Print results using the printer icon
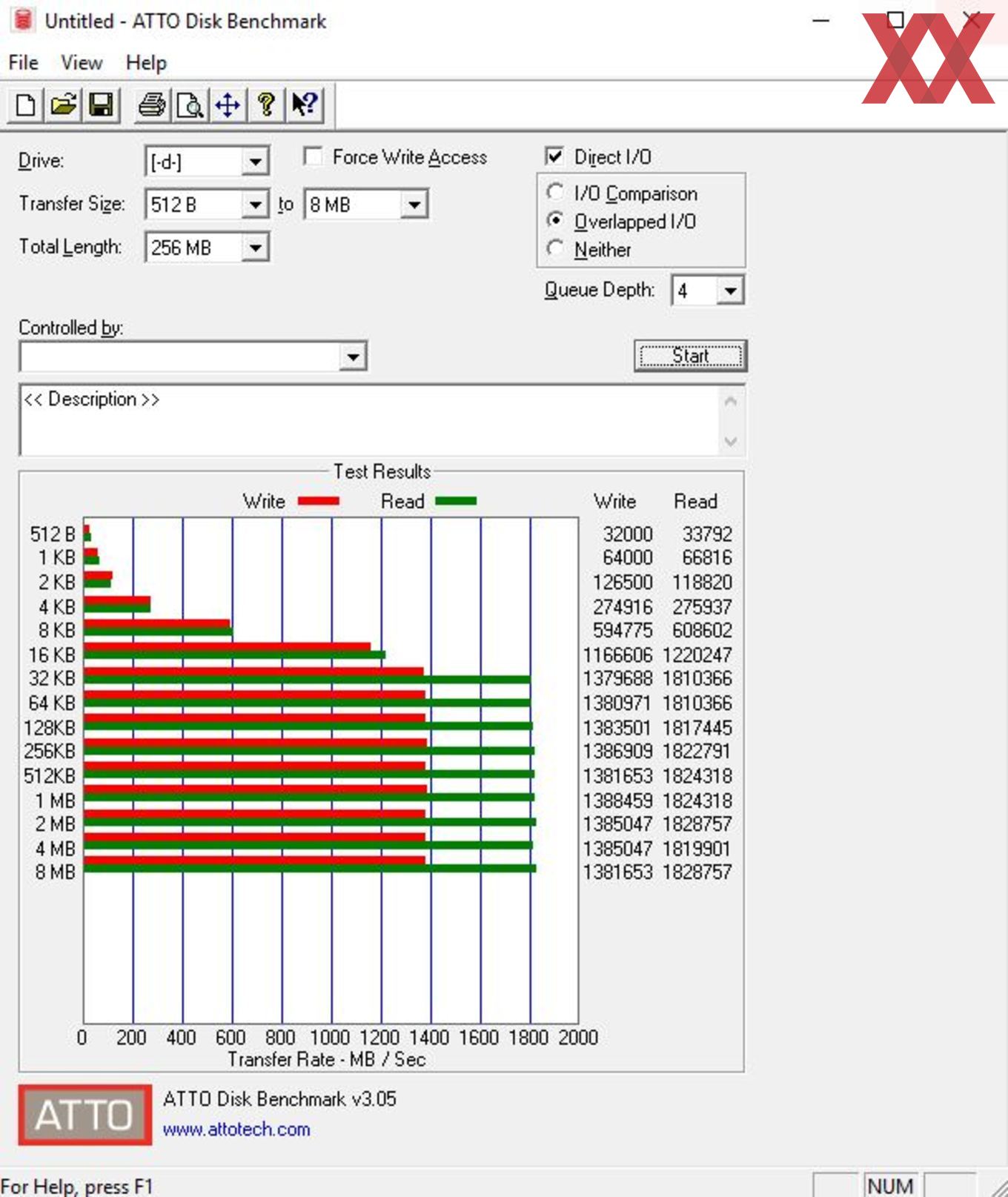Screen dimensions: 1008x1197 tap(152, 105)
